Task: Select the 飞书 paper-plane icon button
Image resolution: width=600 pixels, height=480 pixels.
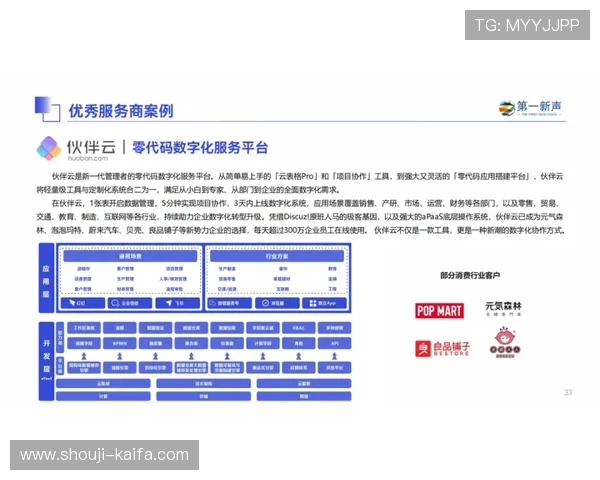Action: [x=178, y=303]
